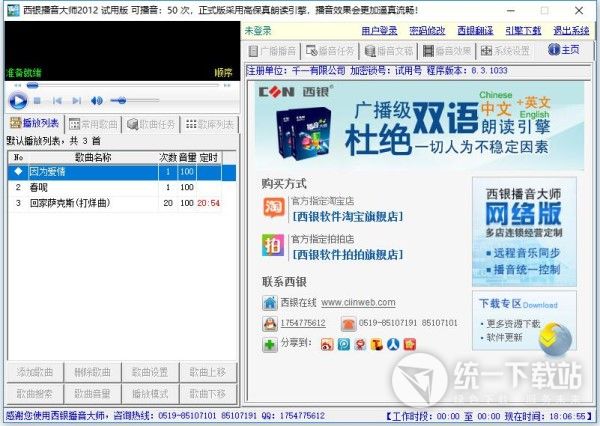Skip to the previous track
600x426 pixels.
[x=56, y=101]
